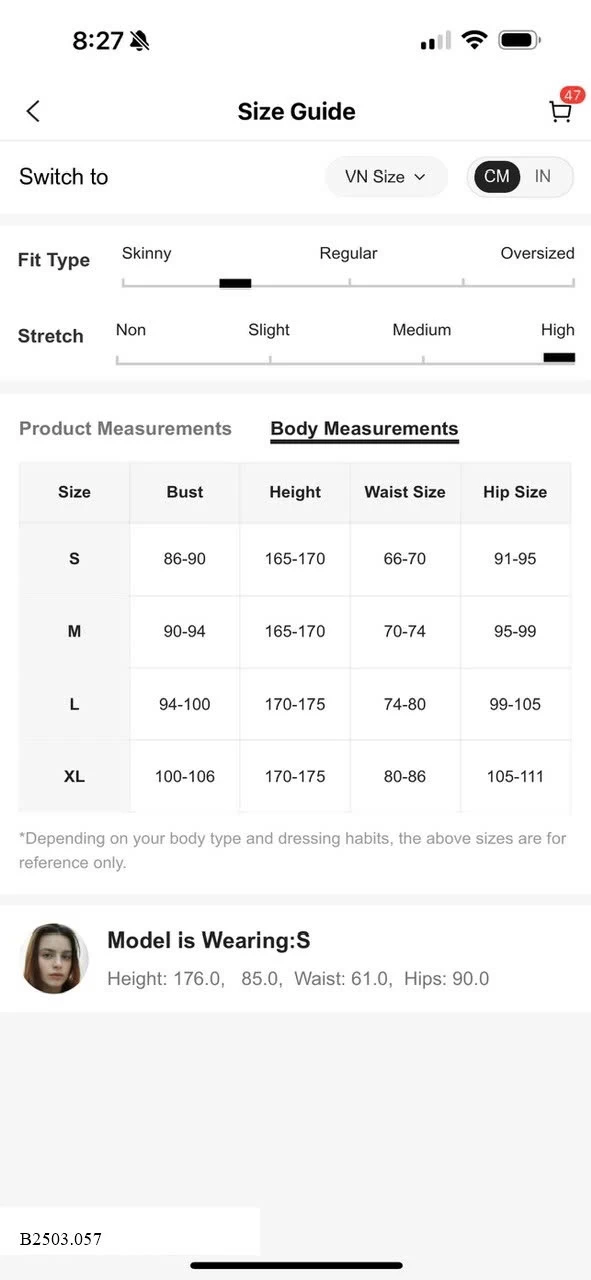Switch units to IN

click(x=543, y=176)
